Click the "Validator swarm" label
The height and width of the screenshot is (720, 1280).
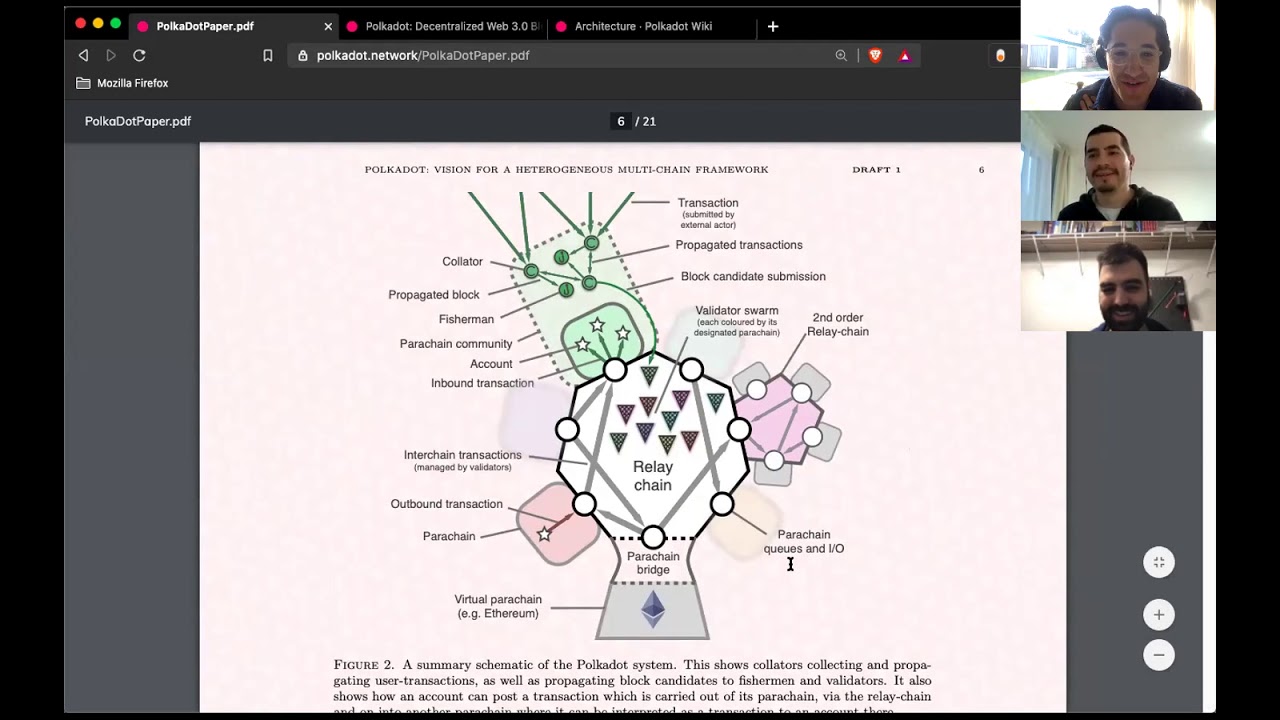[x=737, y=311]
